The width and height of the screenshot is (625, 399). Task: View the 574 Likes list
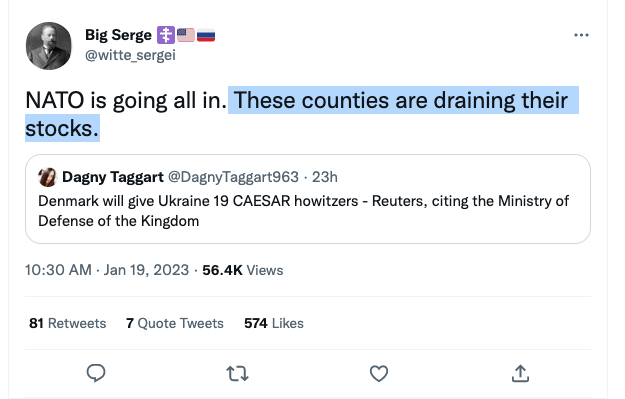pyautogui.click(x=274, y=323)
